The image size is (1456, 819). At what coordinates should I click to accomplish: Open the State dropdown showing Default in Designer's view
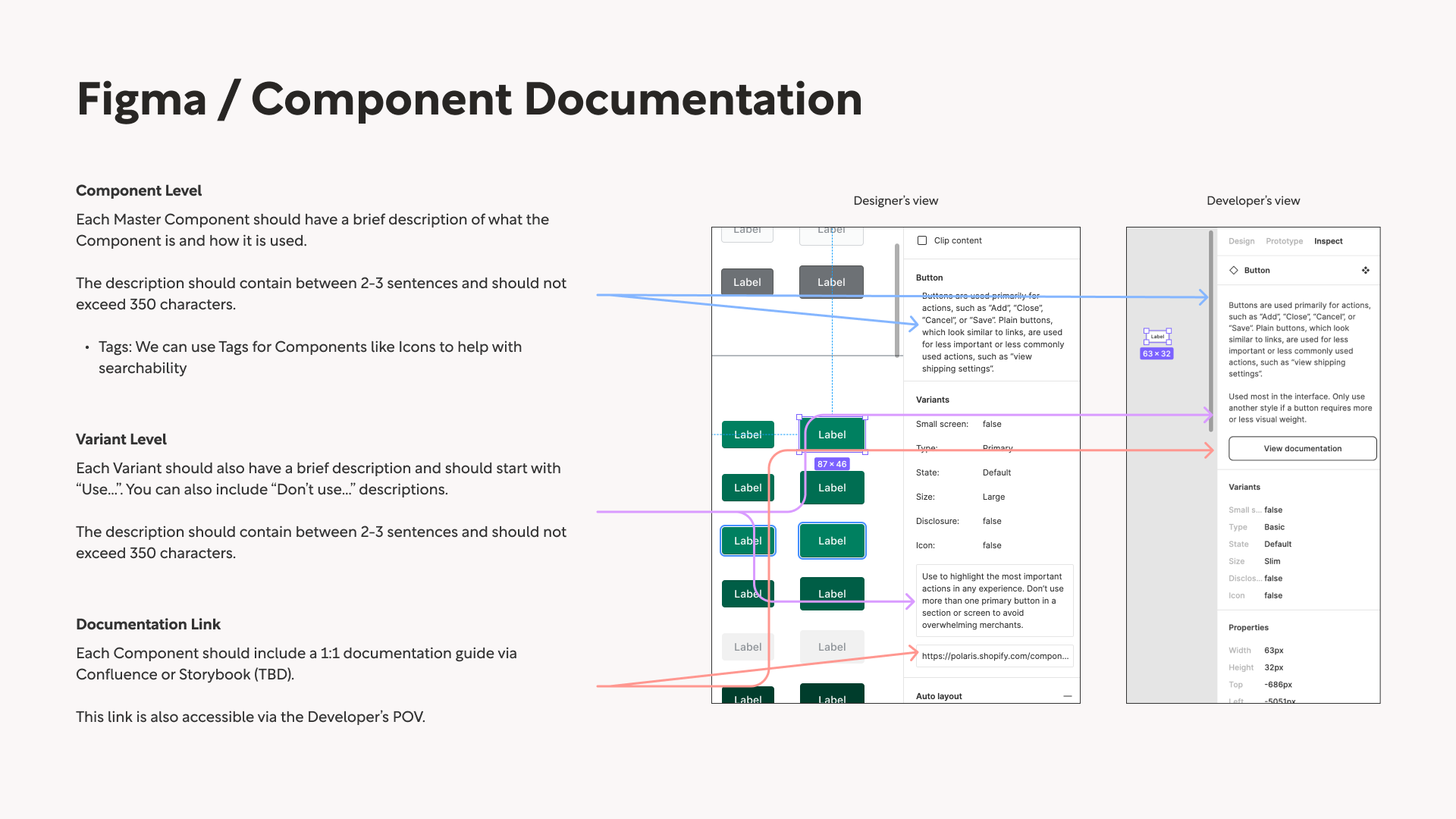996,472
